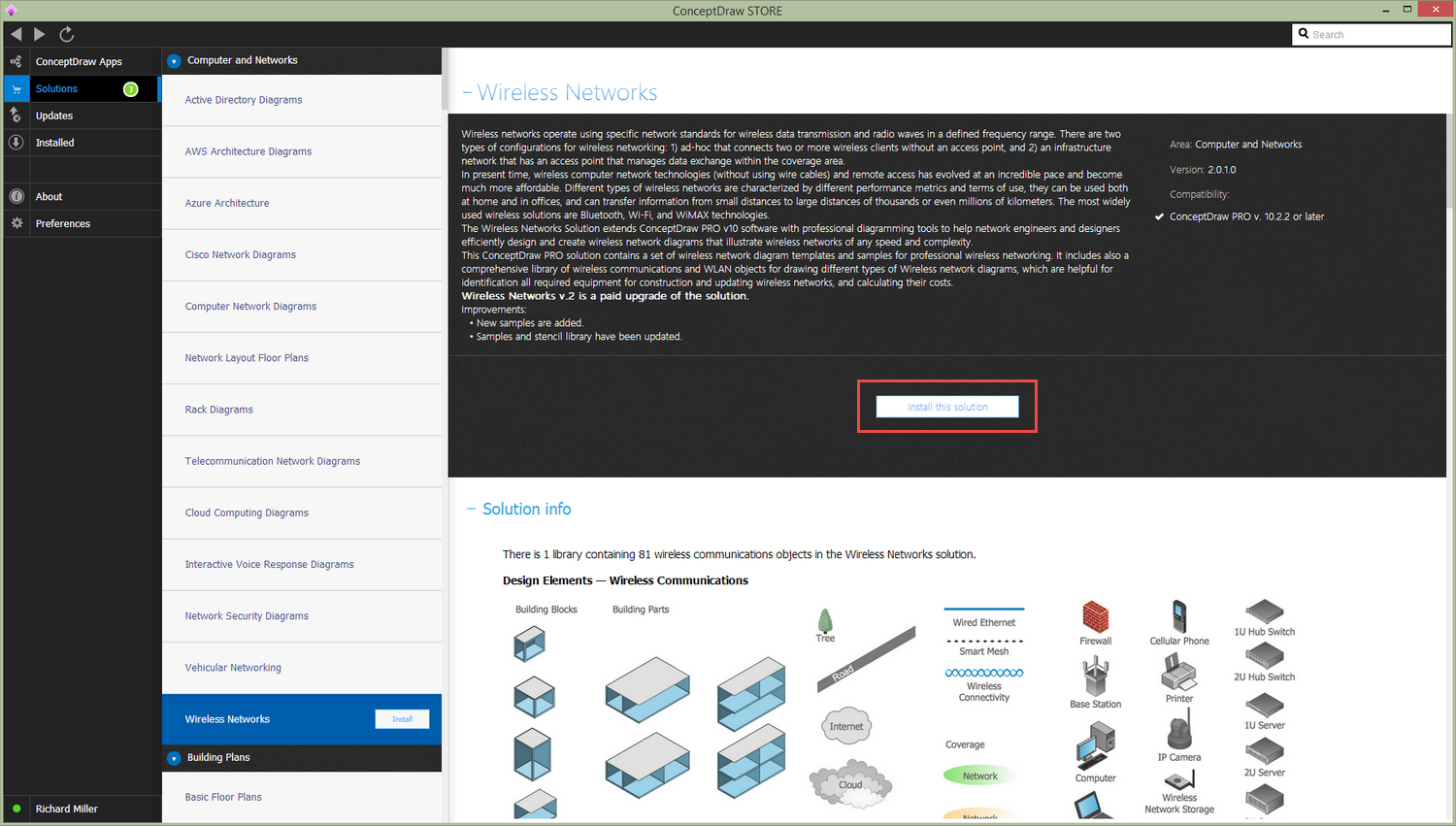Click the Tree stencil icon
The image size is (1456, 826).
pos(825,620)
